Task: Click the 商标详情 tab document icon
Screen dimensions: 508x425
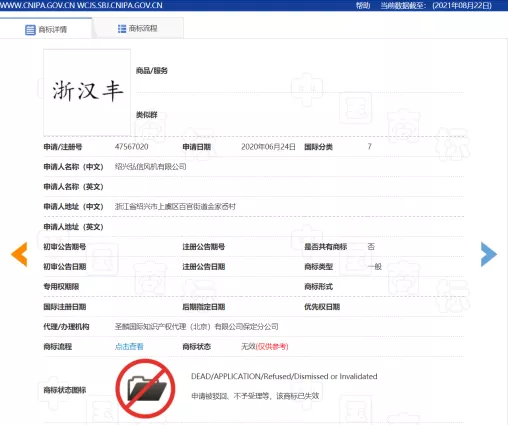Action: (x=30, y=30)
